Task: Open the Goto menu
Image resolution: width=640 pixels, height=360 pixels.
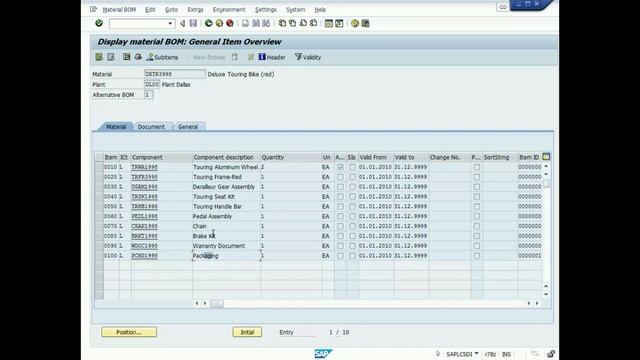Action: (171, 9)
